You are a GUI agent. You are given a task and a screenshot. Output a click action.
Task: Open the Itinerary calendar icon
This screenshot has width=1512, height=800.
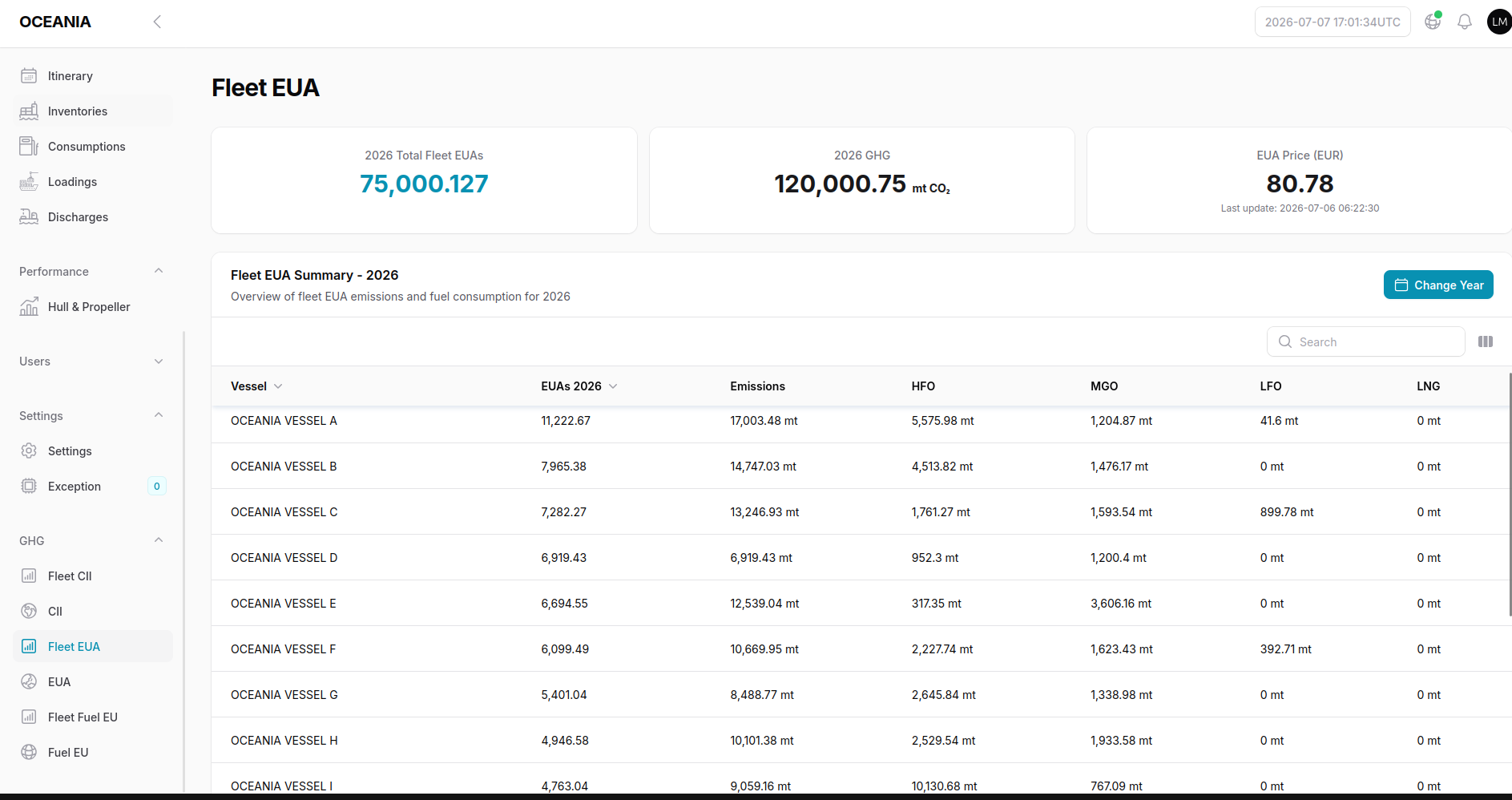(x=29, y=76)
